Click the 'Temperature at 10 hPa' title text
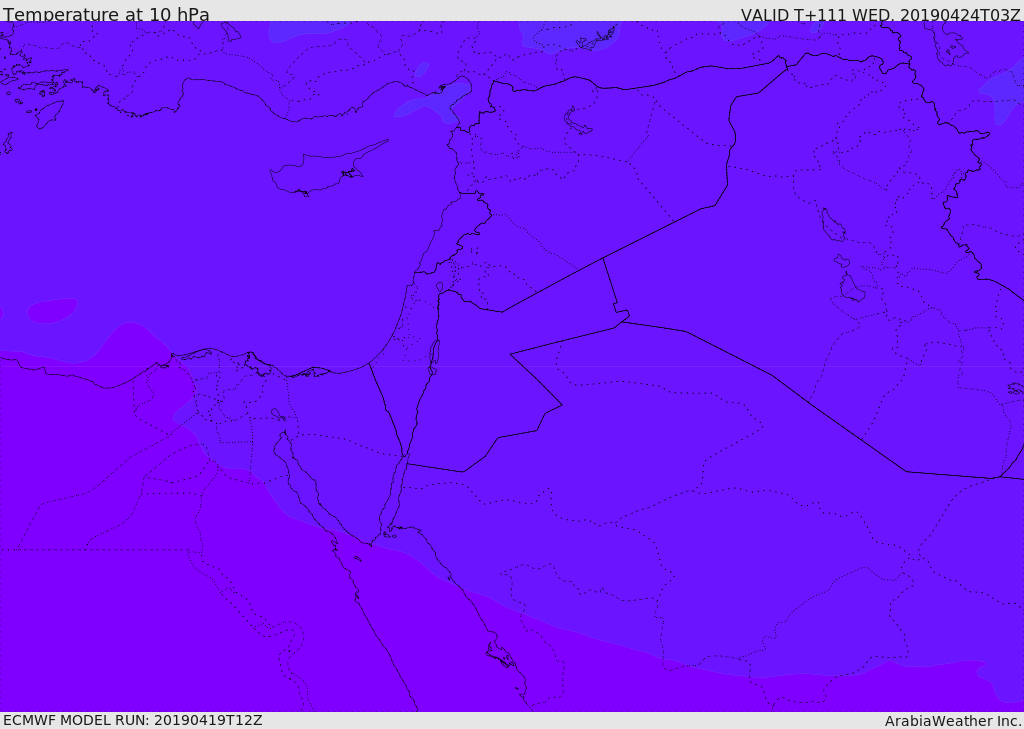The height and width of the screenshot is (729, 1024). point(106,14)
